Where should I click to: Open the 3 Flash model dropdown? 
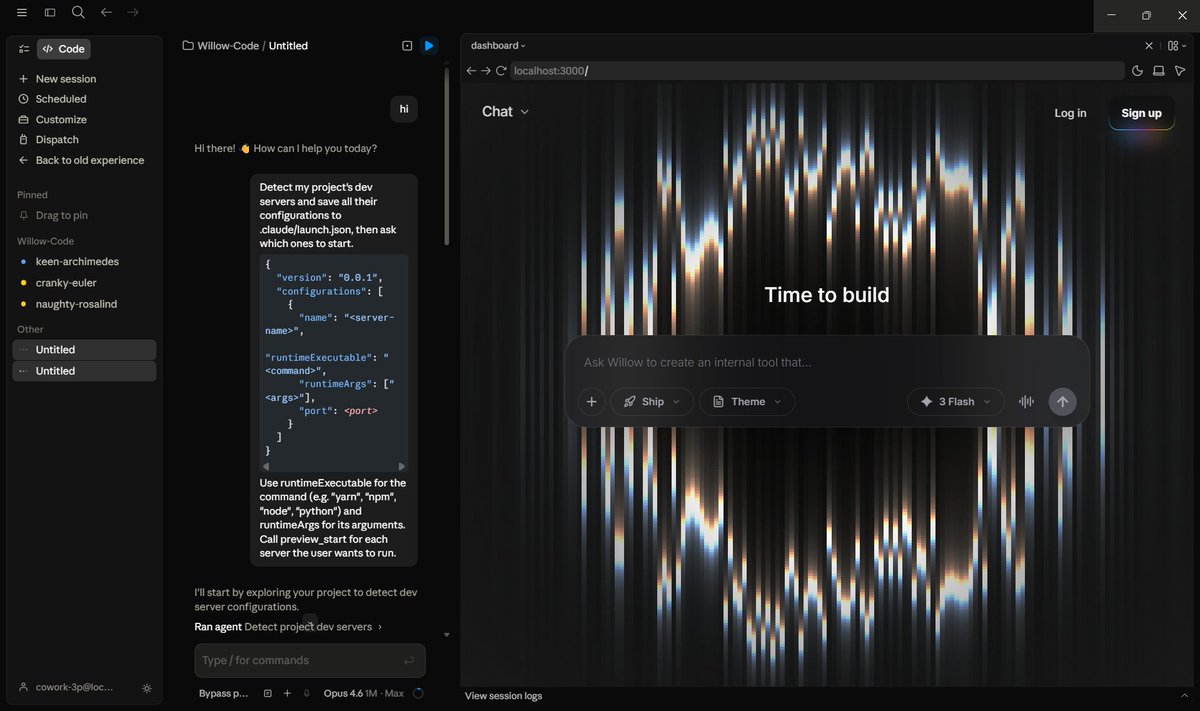click(954, 401)
